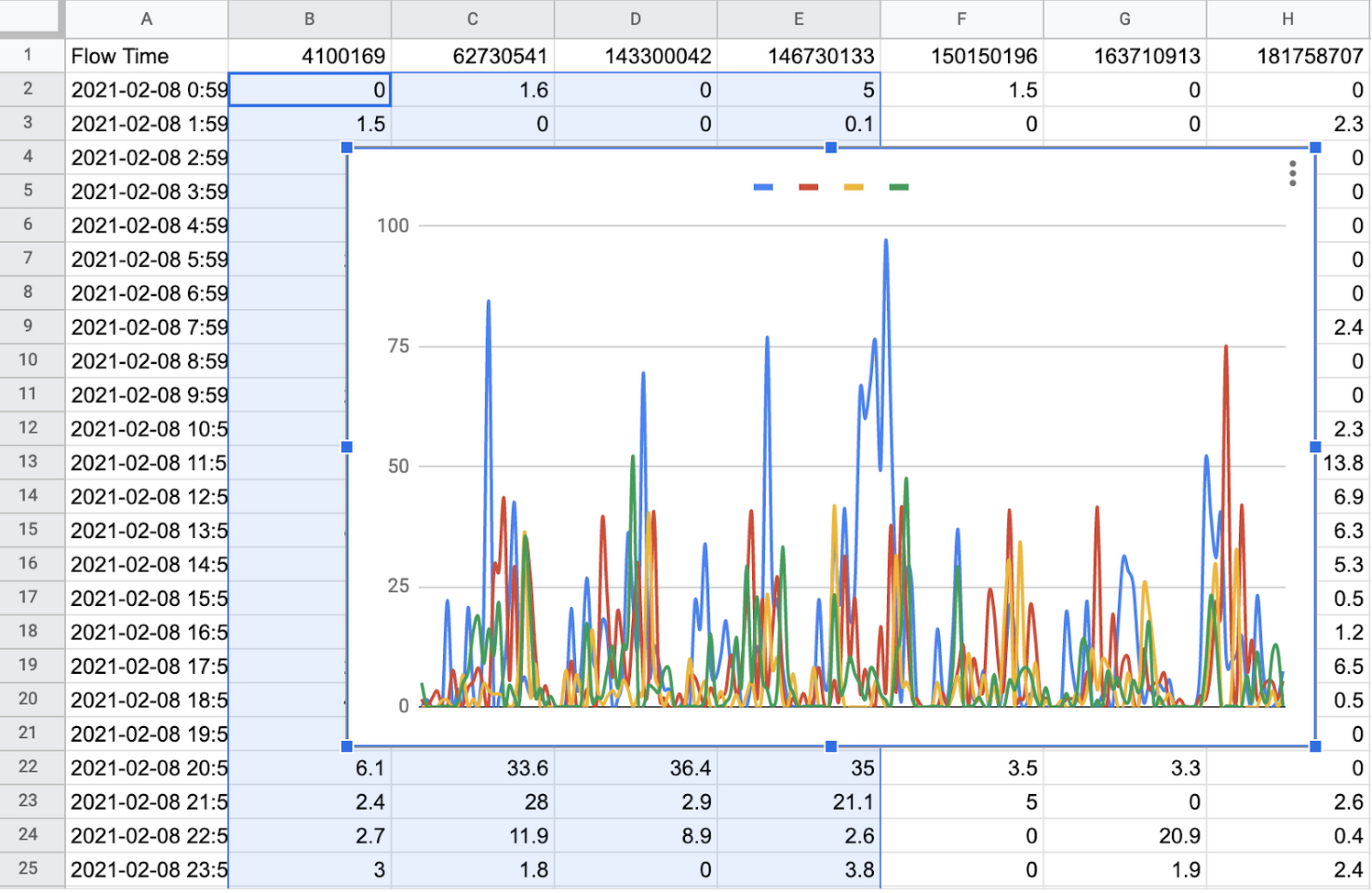This screenshot has width=1372, height=893.
Task: Click the chart's right-middle resize handle
Action: 1315,446
